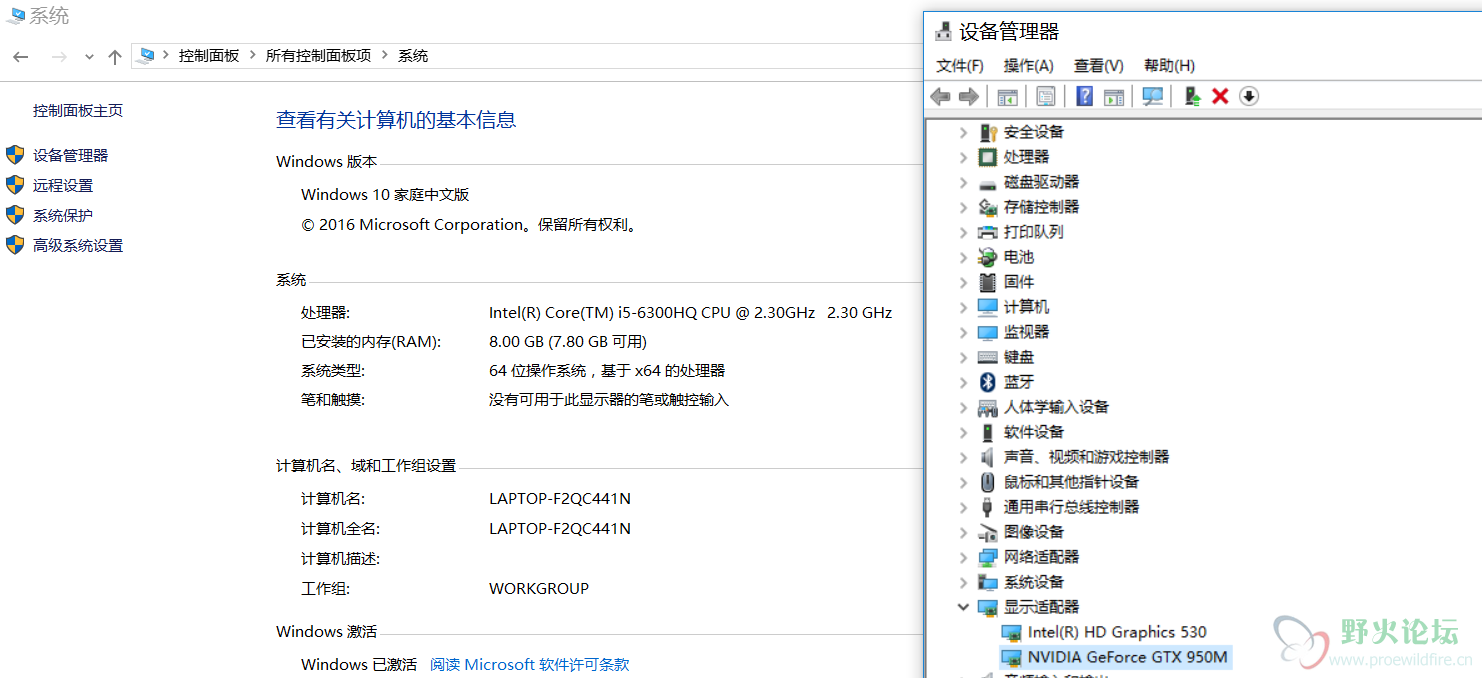
Task: Click the shield icon beside 高级系统设置
Action: pyautogui.click(x=15, y=245)
